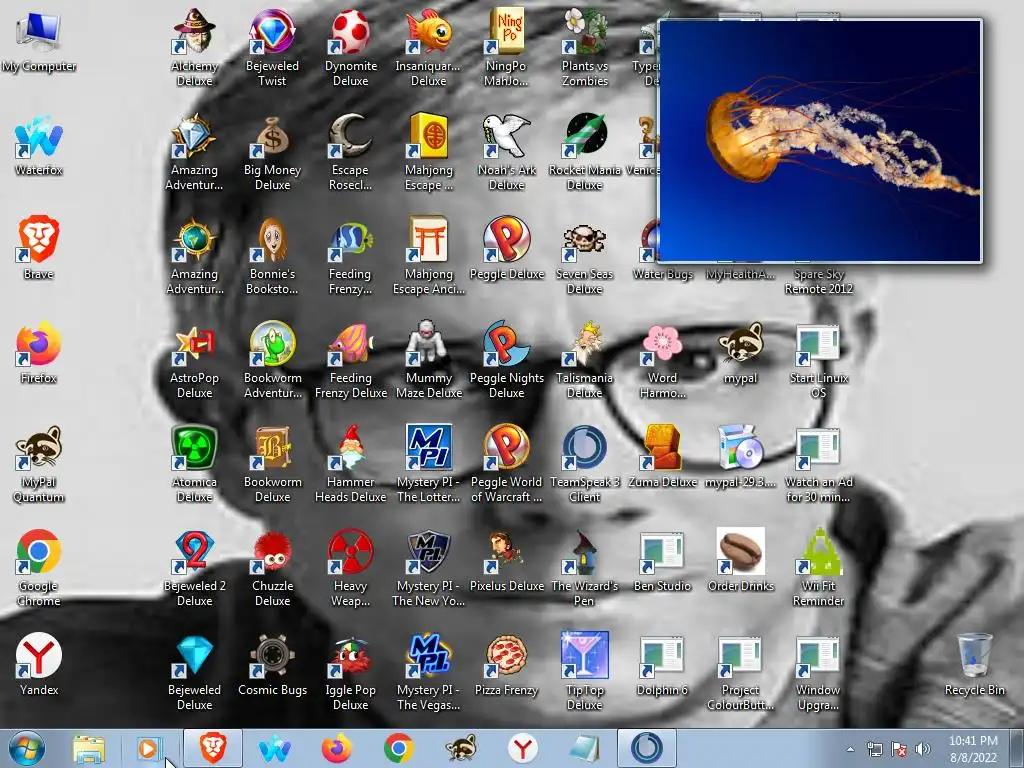Select the Watch an Ad for 30 min shortcut
This screenshot has height=768, width=1024.
(818, 464)
